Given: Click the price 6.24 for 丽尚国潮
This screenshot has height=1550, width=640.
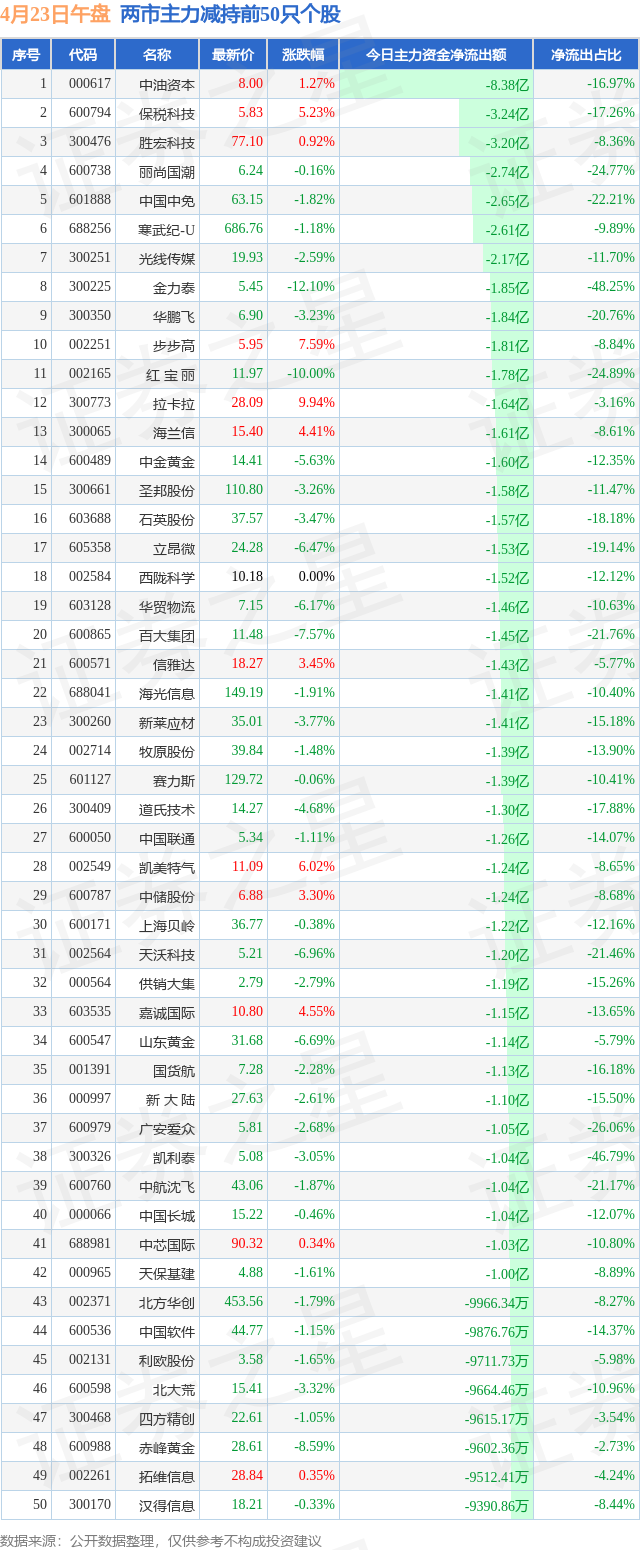Looking at the screenshot, I should (250, 171).
